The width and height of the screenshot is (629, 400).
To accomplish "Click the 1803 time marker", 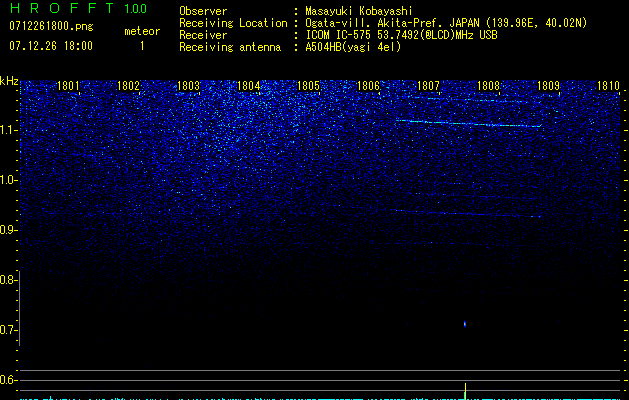I will (188, 86).
